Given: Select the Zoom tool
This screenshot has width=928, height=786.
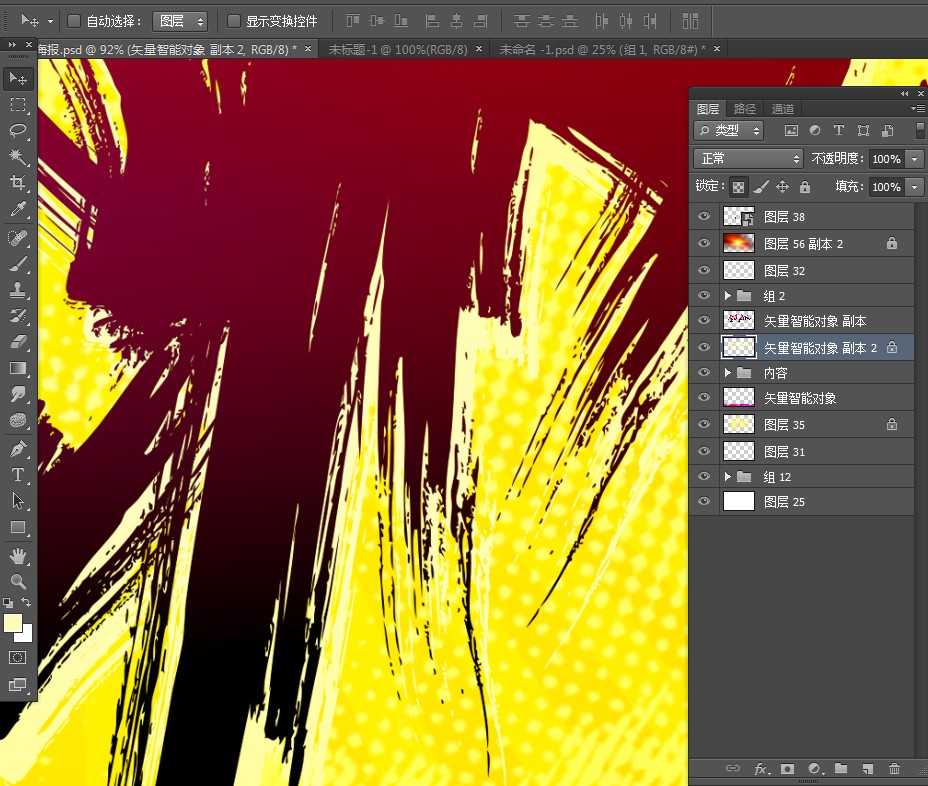Looking at the screenshot, I should [18, 582].
